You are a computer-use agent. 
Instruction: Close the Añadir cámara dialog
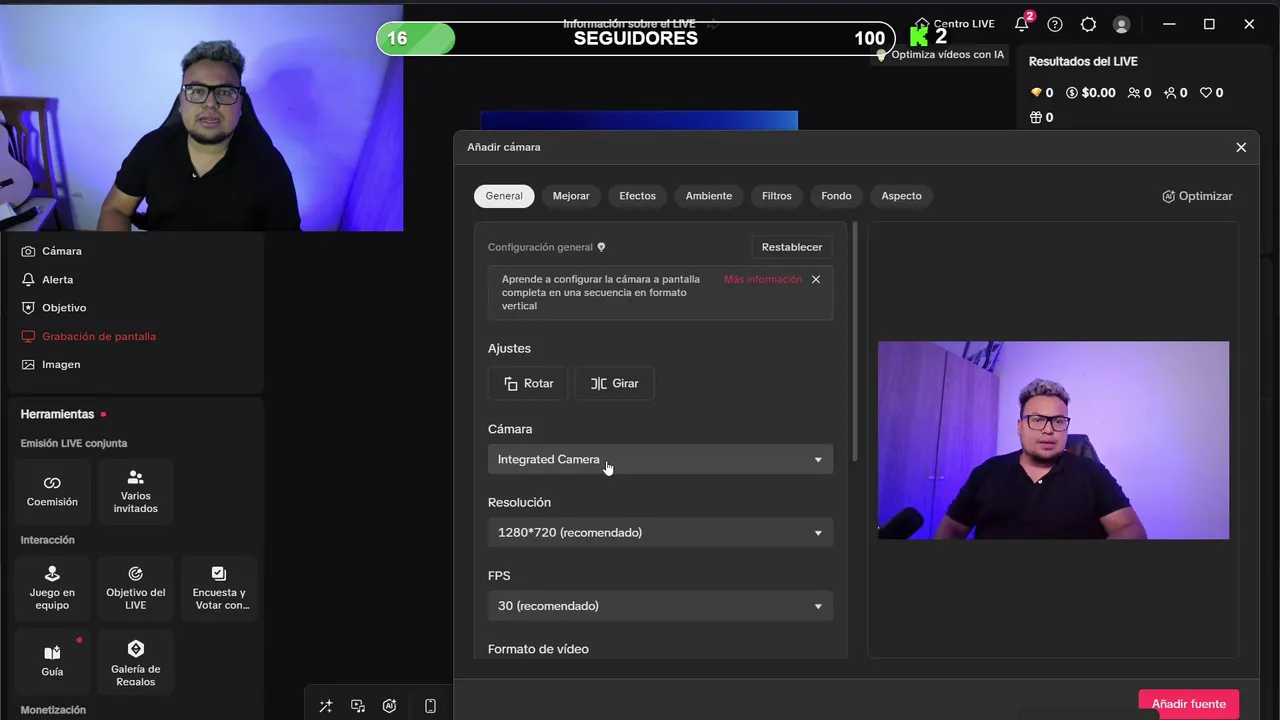click(x=1241, y=147)
